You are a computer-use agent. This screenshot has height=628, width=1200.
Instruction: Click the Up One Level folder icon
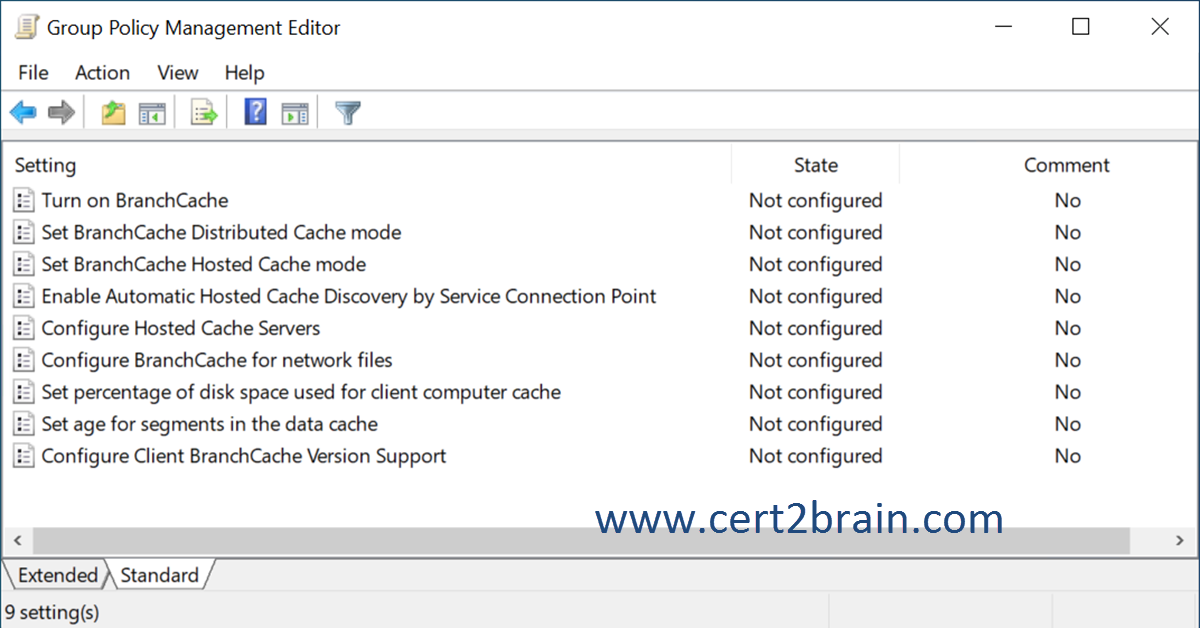[114, 113]
